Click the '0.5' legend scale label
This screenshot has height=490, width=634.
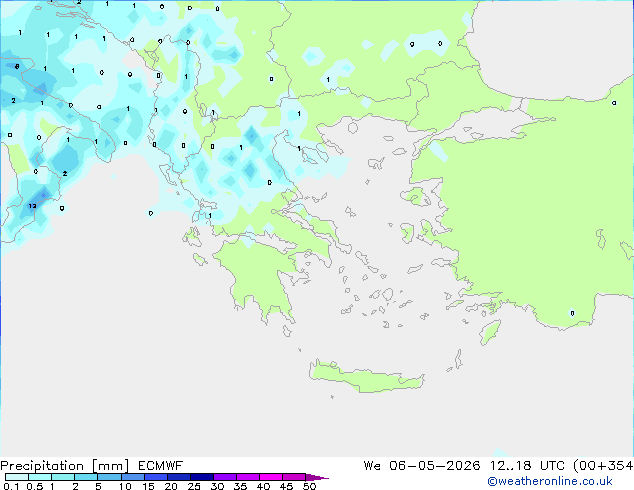(35, 486)
